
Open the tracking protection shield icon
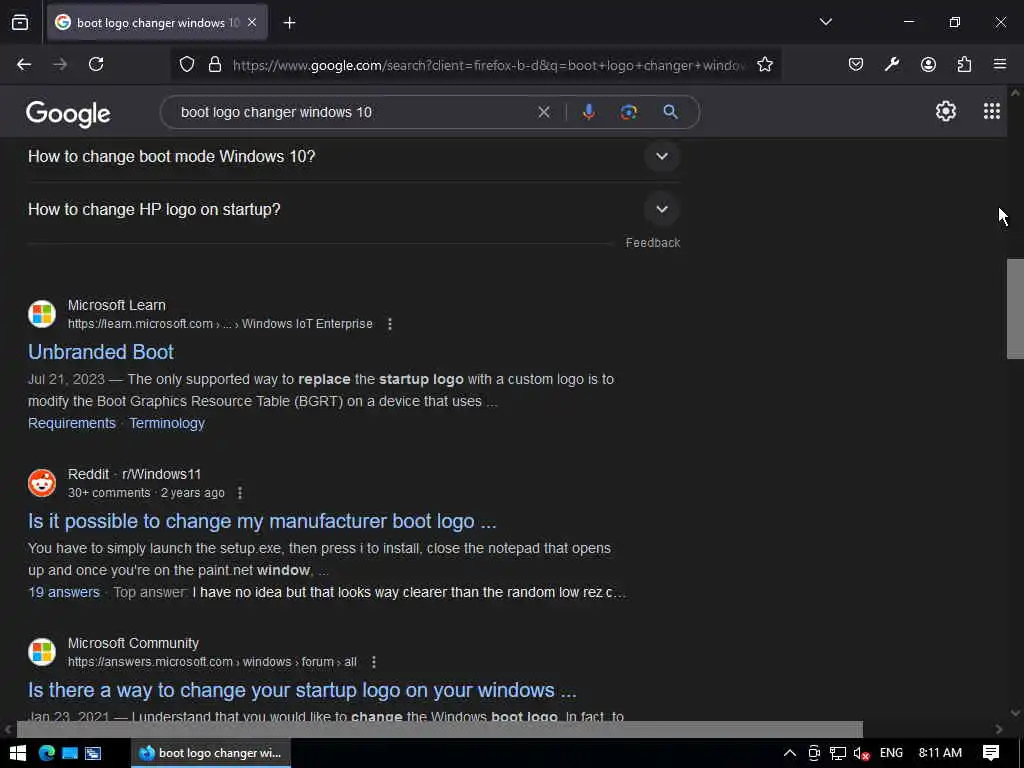(x=187, y=65)
